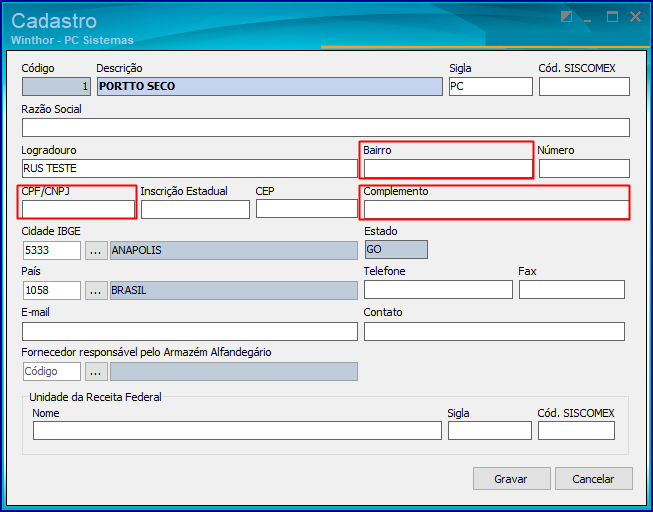This screenshot has height=512, width=653.
Task: Select the CEP input field
Action: pos(307,209)
